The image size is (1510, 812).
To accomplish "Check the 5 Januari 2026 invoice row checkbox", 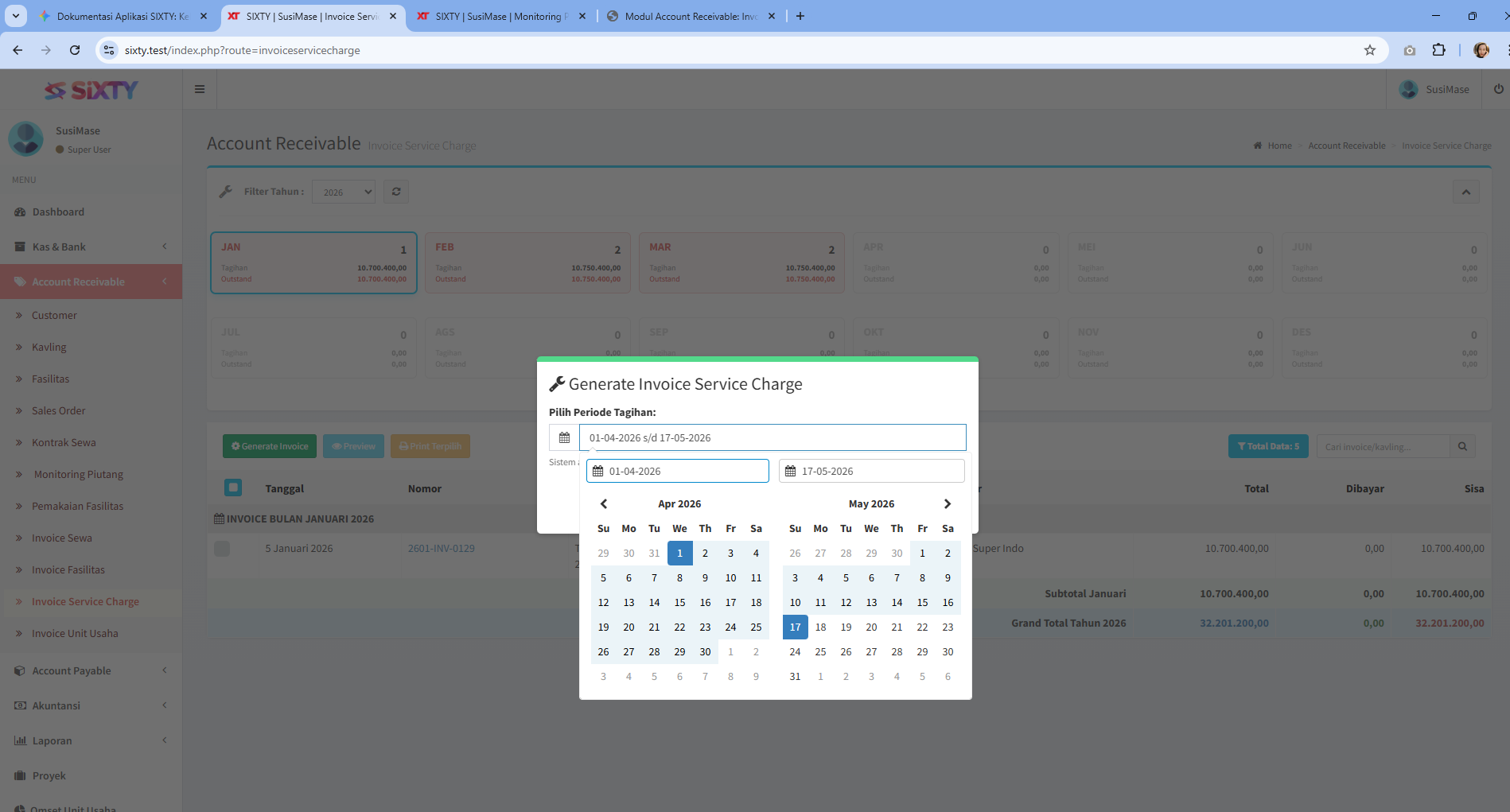I will click(x=222, y=549).
